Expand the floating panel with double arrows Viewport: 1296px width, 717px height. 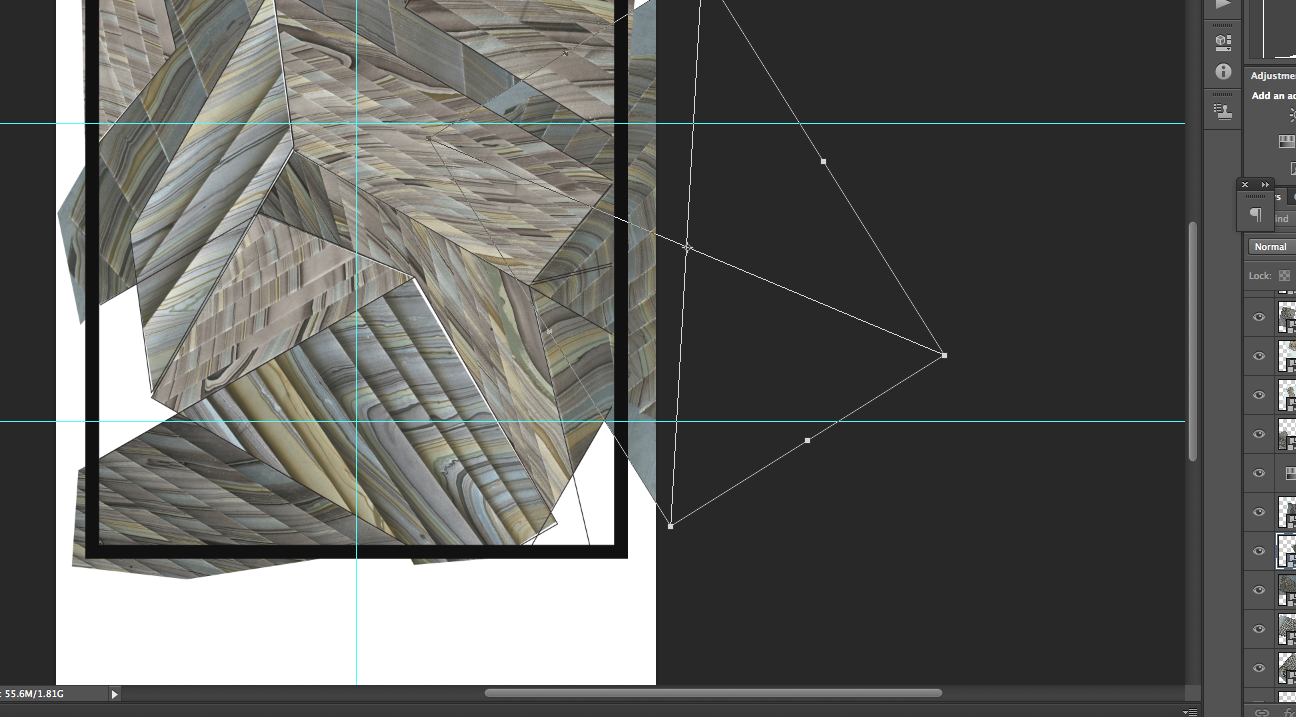pos(1265,185)
